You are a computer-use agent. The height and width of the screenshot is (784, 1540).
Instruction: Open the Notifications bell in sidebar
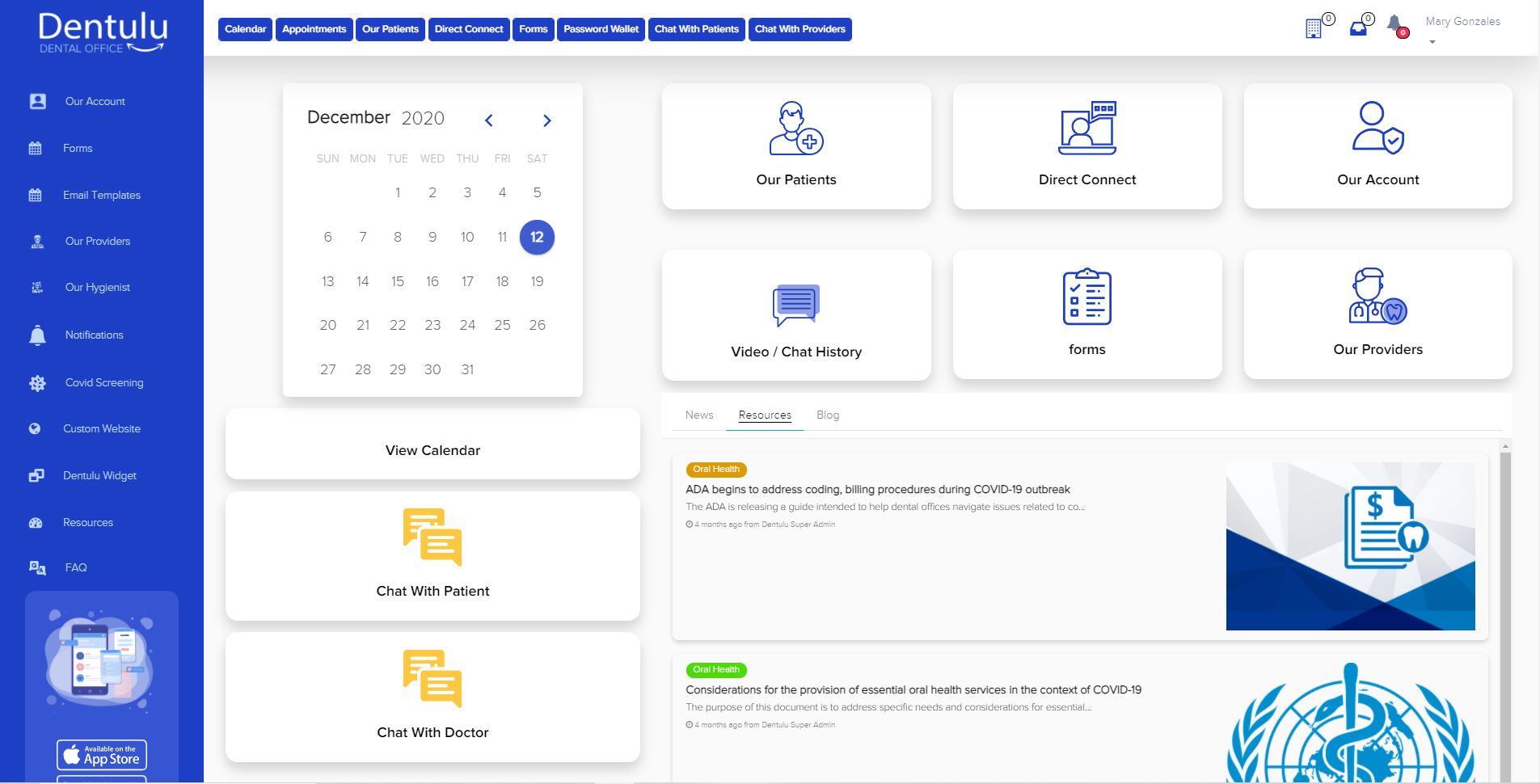point(37,335)
